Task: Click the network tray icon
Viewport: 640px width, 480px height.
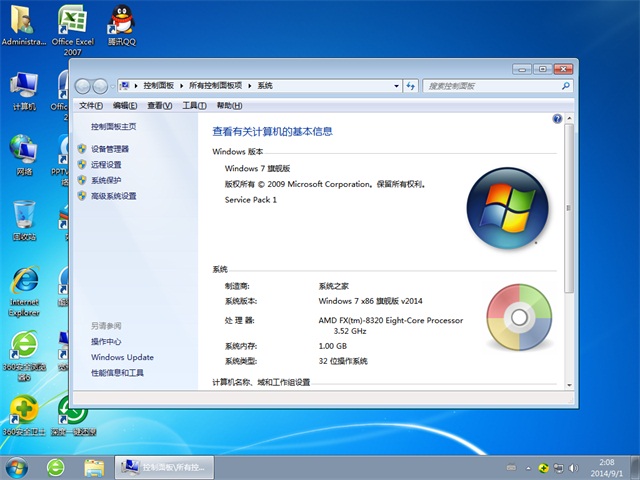Action: coord(558,468)
